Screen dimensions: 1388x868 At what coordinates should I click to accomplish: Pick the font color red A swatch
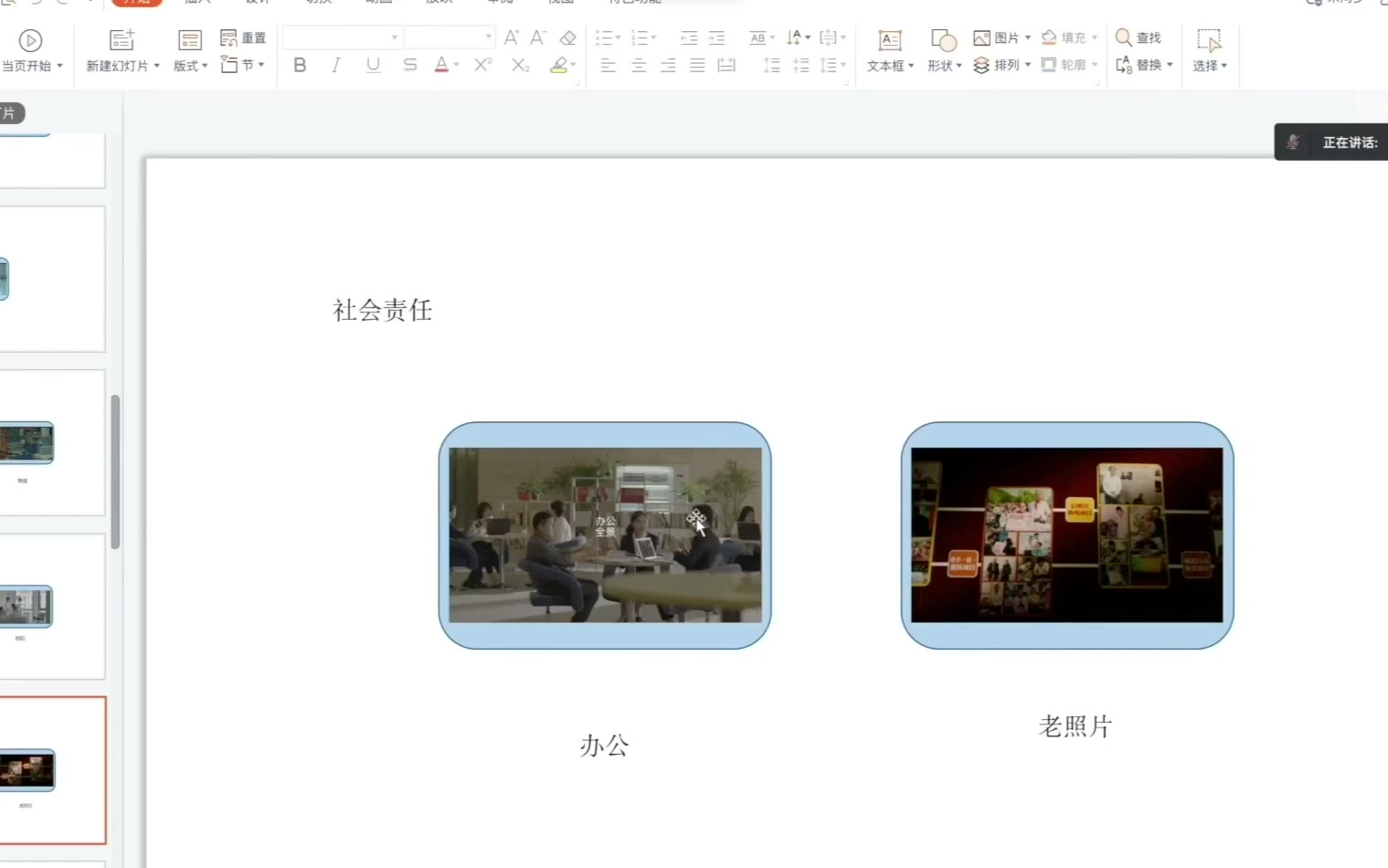pos(441,65)
